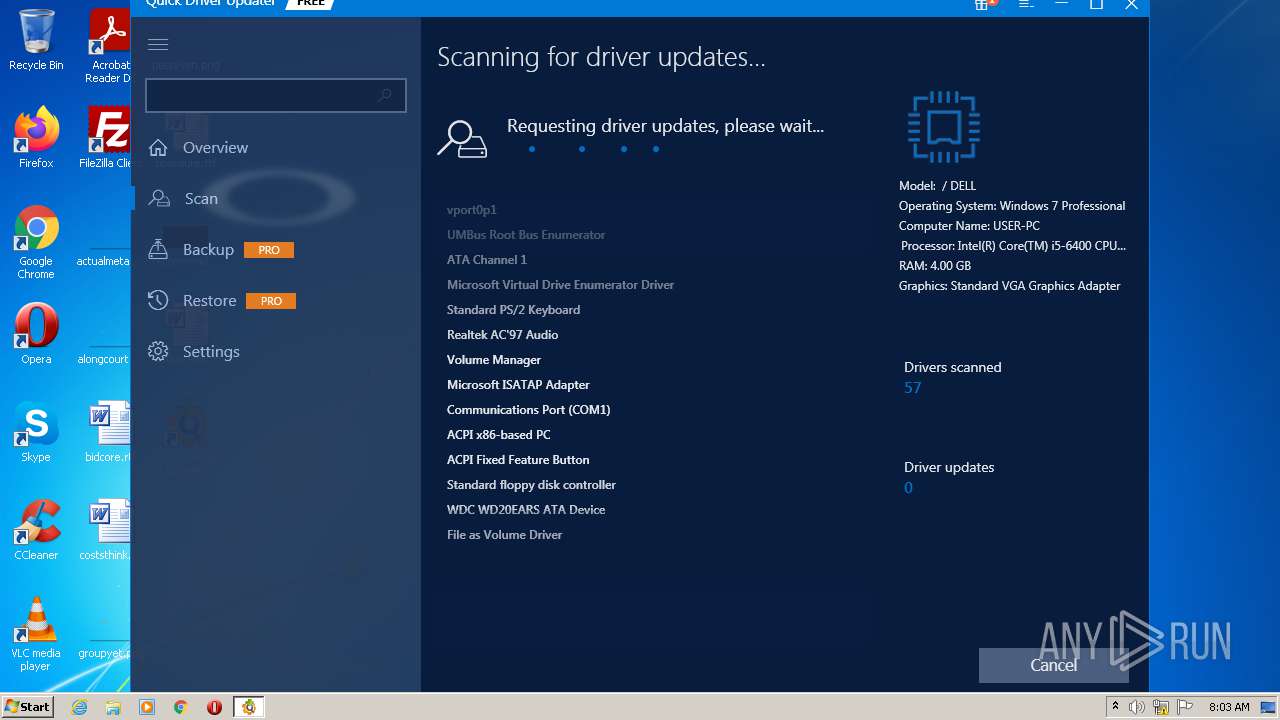Open the hamburger menu in sidebar
1280x720 pixels.
click(x=158, y=44)
